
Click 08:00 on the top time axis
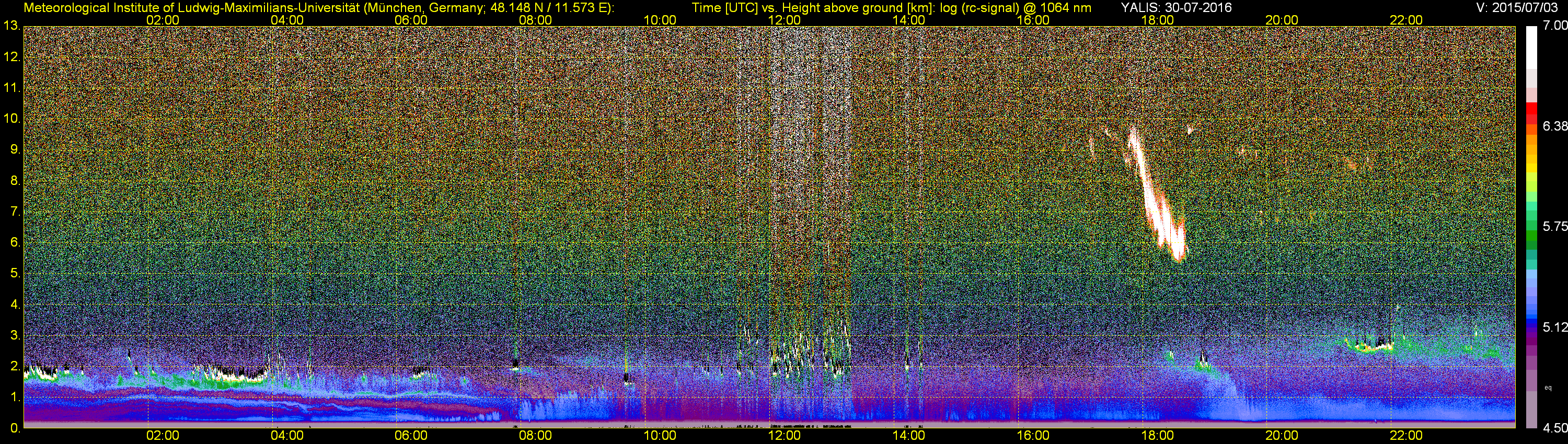point(536,20)
